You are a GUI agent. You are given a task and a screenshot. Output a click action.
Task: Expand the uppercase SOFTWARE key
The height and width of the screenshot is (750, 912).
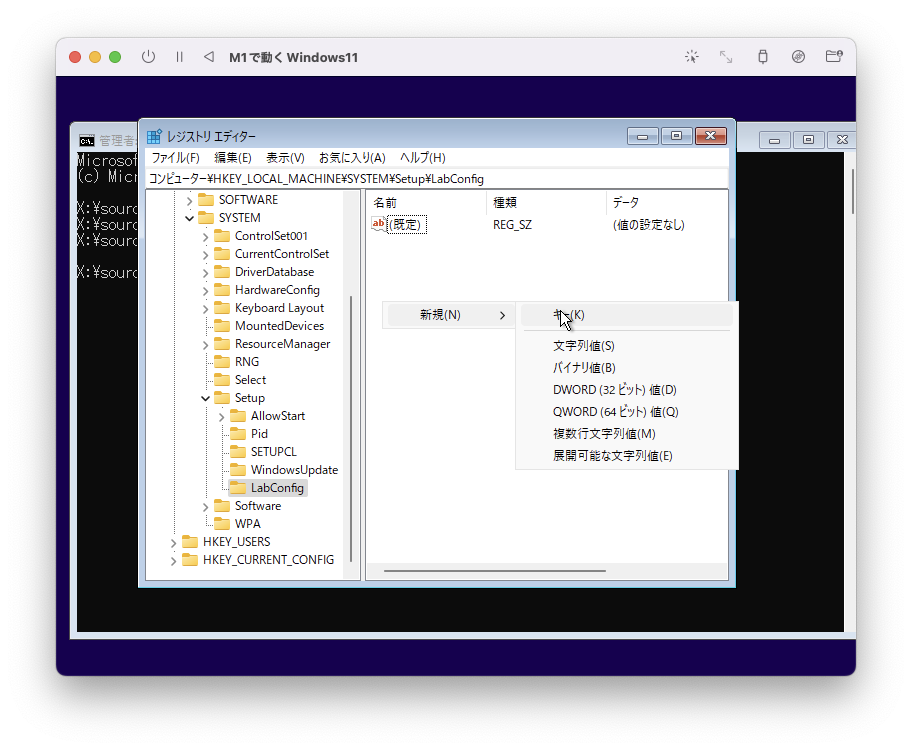point(190,201)
